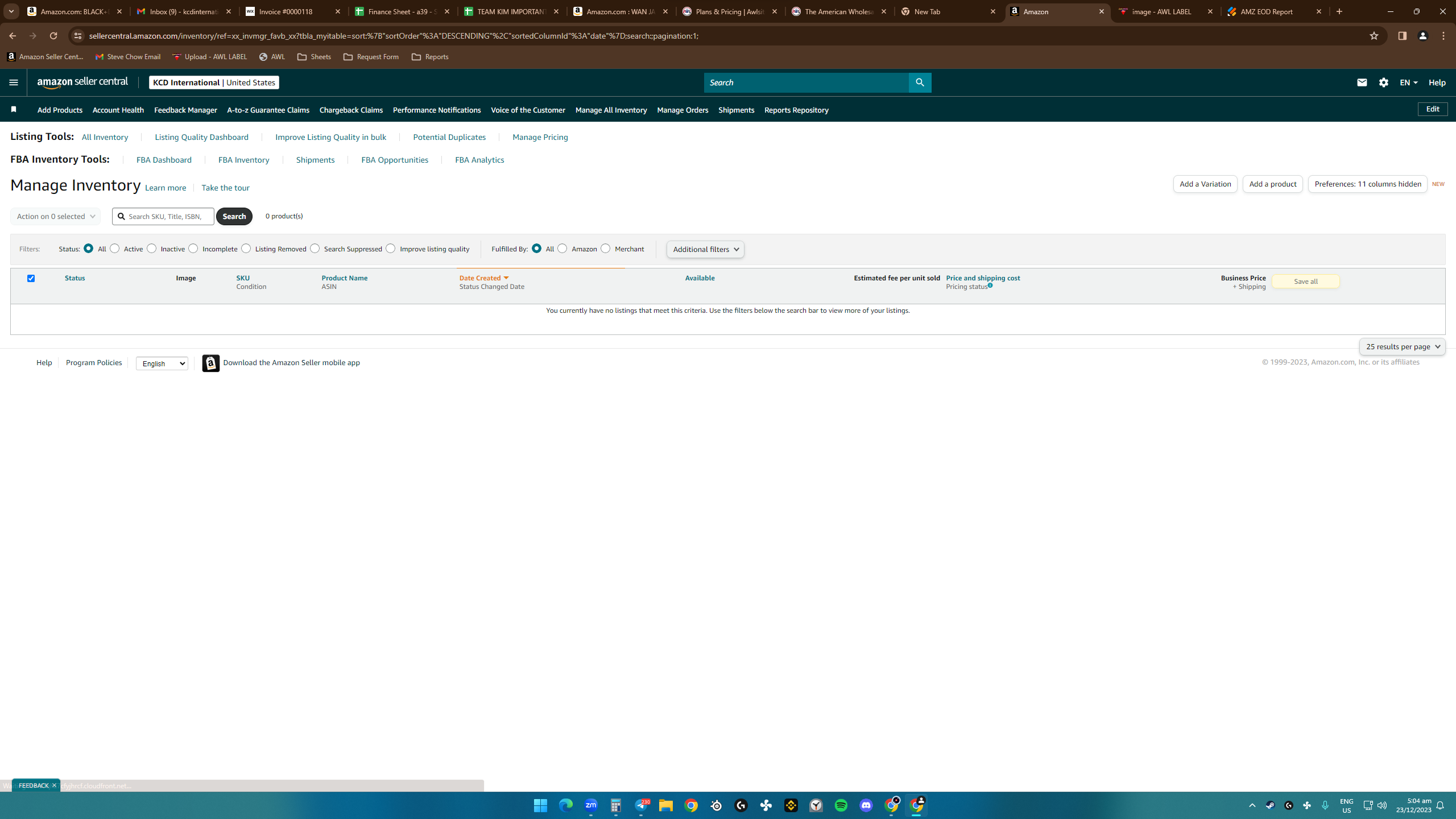Click the top search magnifier button

point(920,82)
